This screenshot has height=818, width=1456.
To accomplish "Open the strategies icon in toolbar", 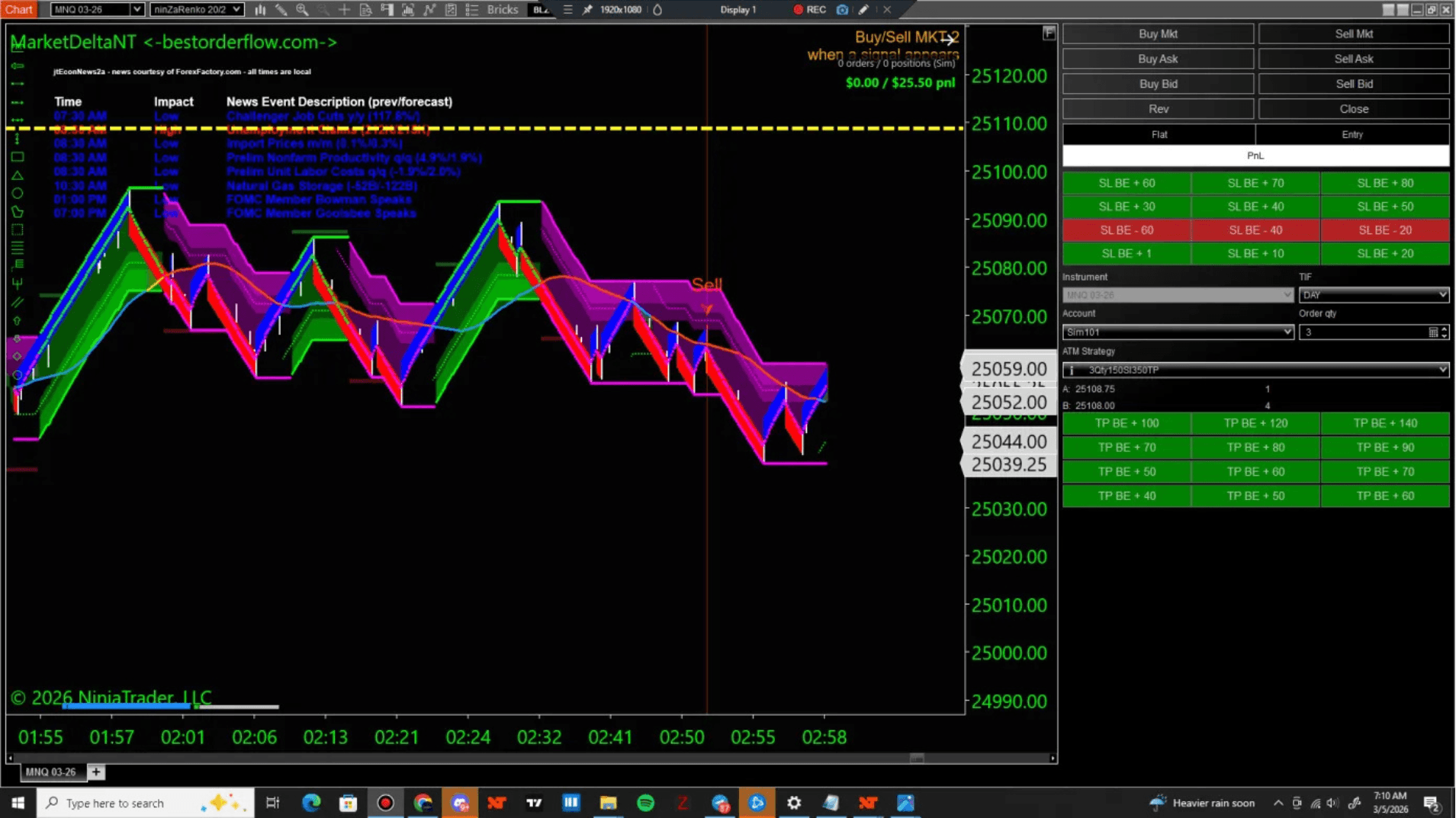I will tap(451, 10).
